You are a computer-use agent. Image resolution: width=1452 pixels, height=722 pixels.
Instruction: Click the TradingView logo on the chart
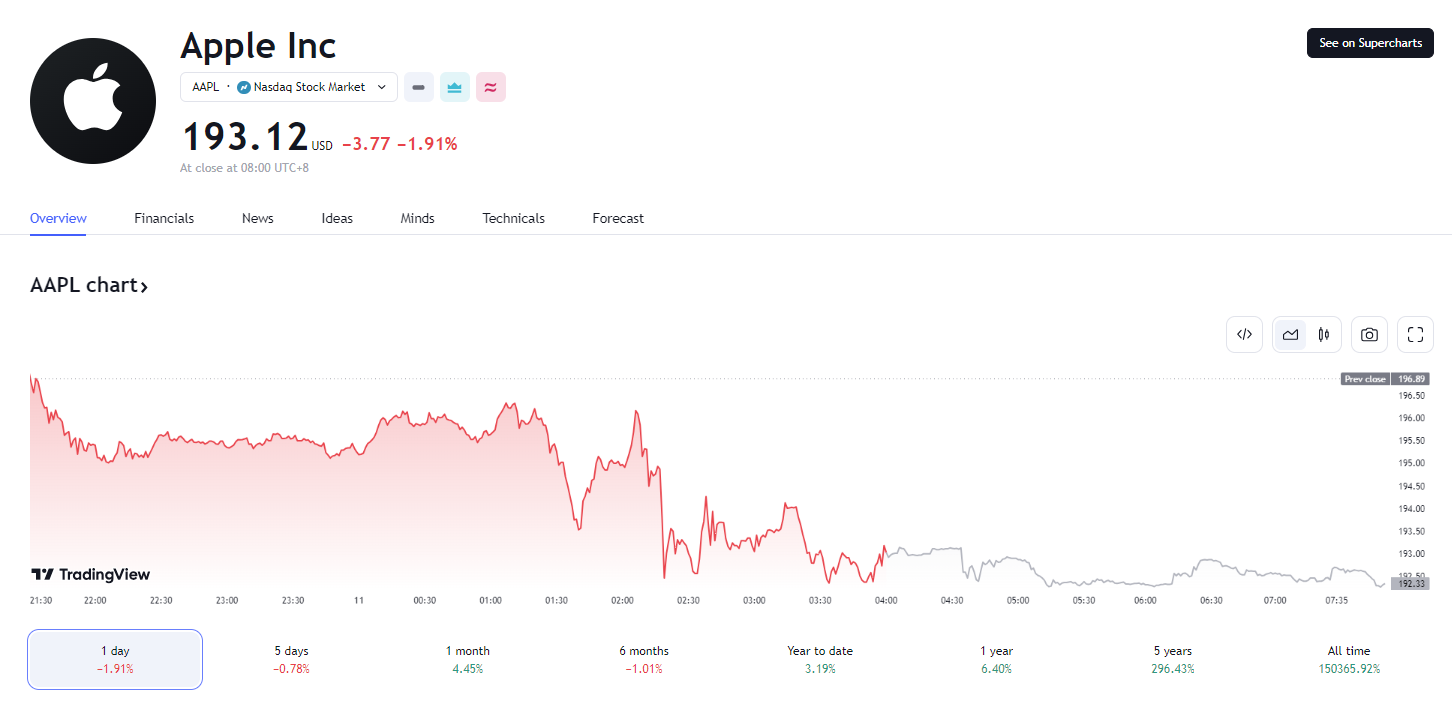click(91, 574)
